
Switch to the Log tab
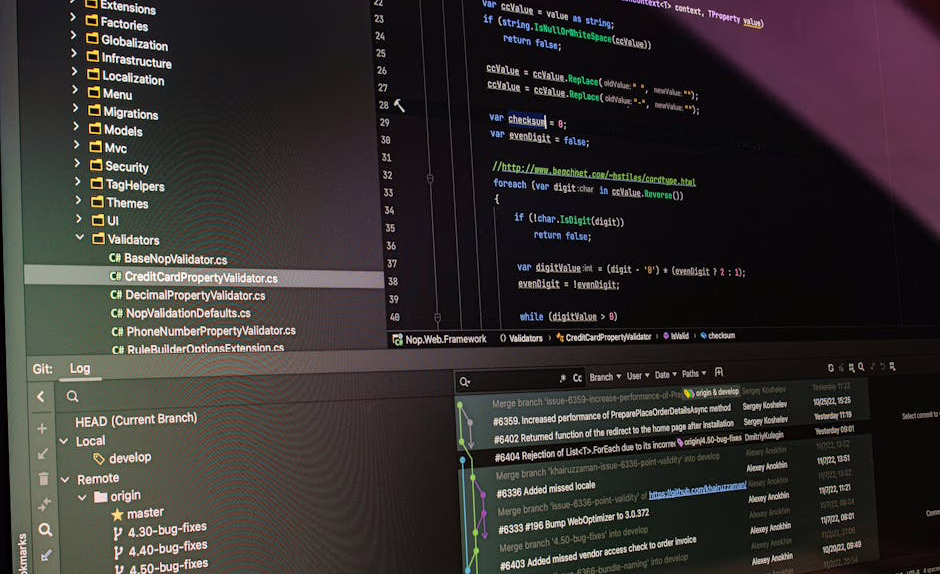point(79,368)
